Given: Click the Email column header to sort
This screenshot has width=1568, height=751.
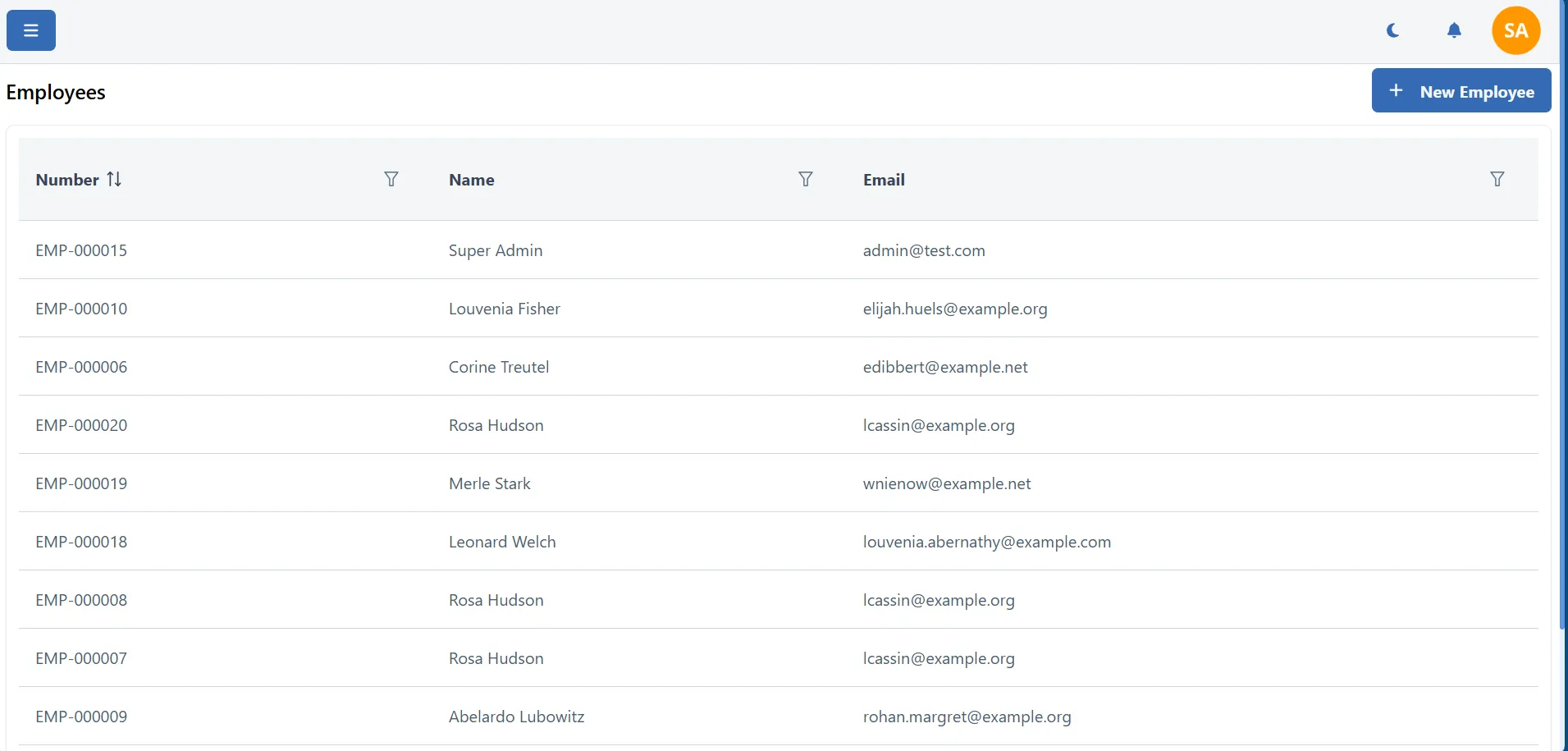Looking at the screenshot, I should (884, 180).
